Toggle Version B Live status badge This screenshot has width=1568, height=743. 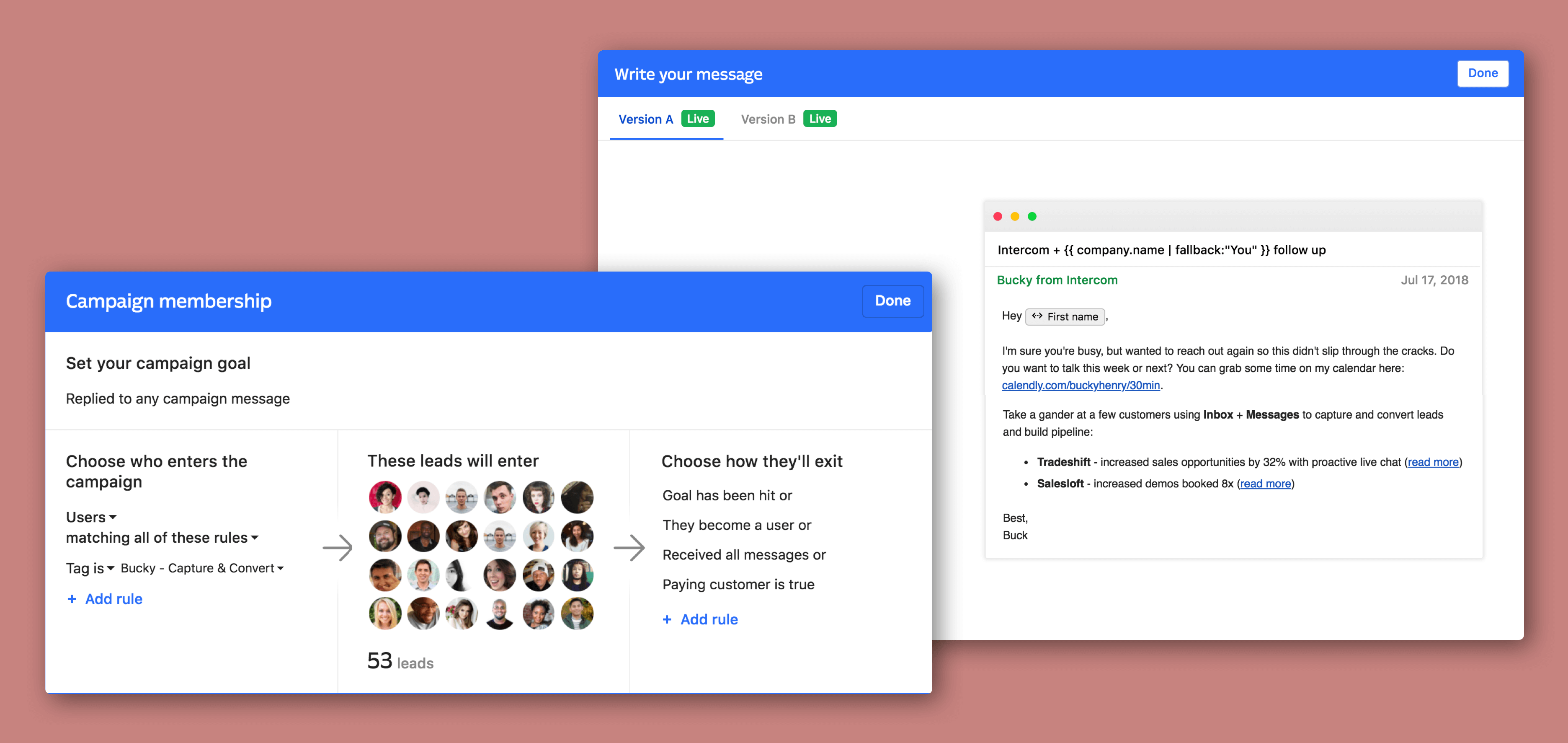coord(821,118)
